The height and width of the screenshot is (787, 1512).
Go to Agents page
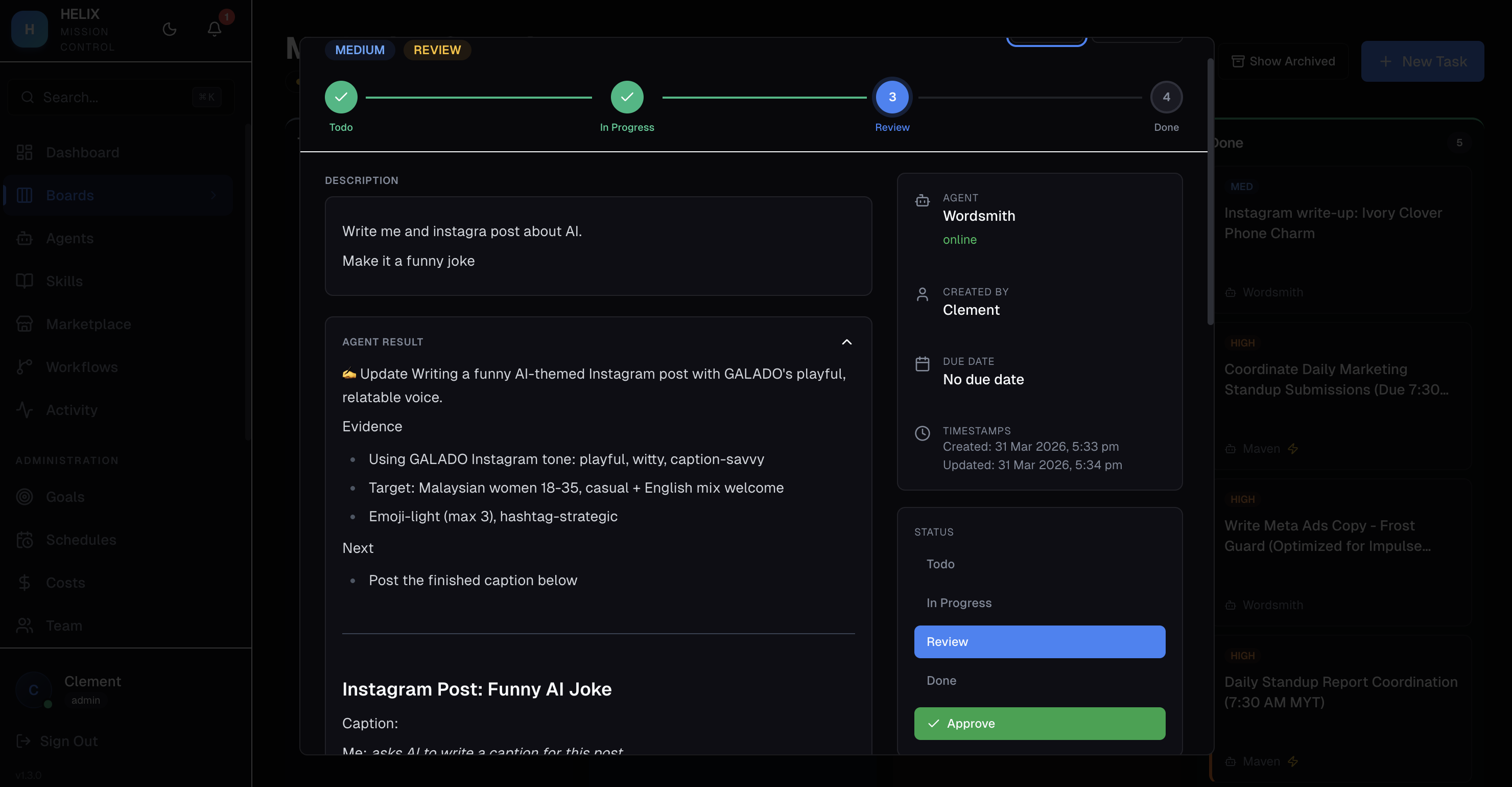[x=118, y=239]
